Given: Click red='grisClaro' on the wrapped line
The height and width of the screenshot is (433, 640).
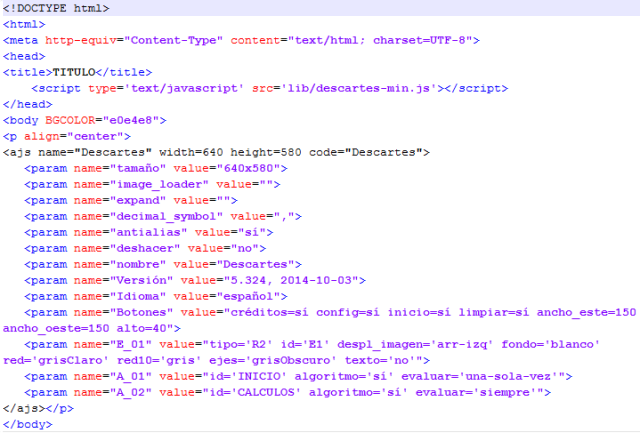Looking at the screenshot, I should 56,360.
